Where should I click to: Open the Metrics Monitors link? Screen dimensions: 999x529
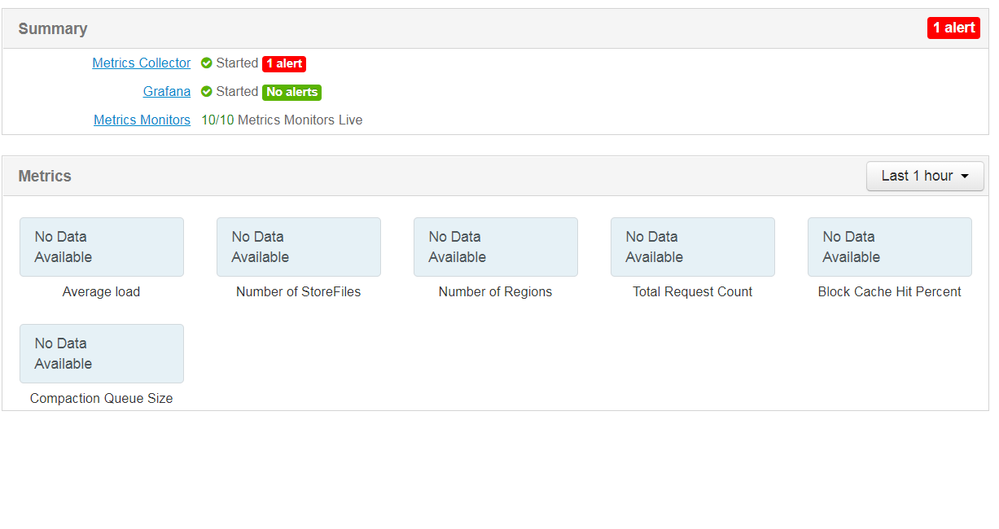[x=142, y=120]
